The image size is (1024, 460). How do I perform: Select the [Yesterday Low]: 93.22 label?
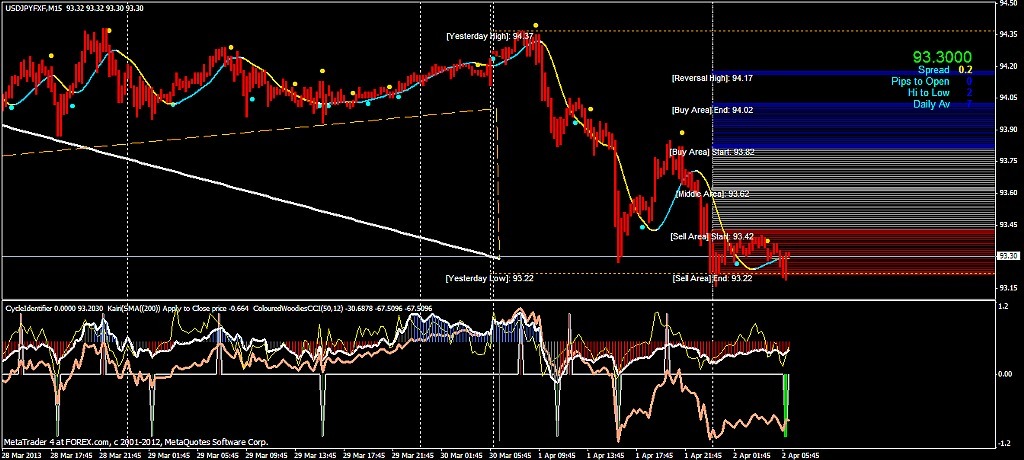(x=490, y=278)
